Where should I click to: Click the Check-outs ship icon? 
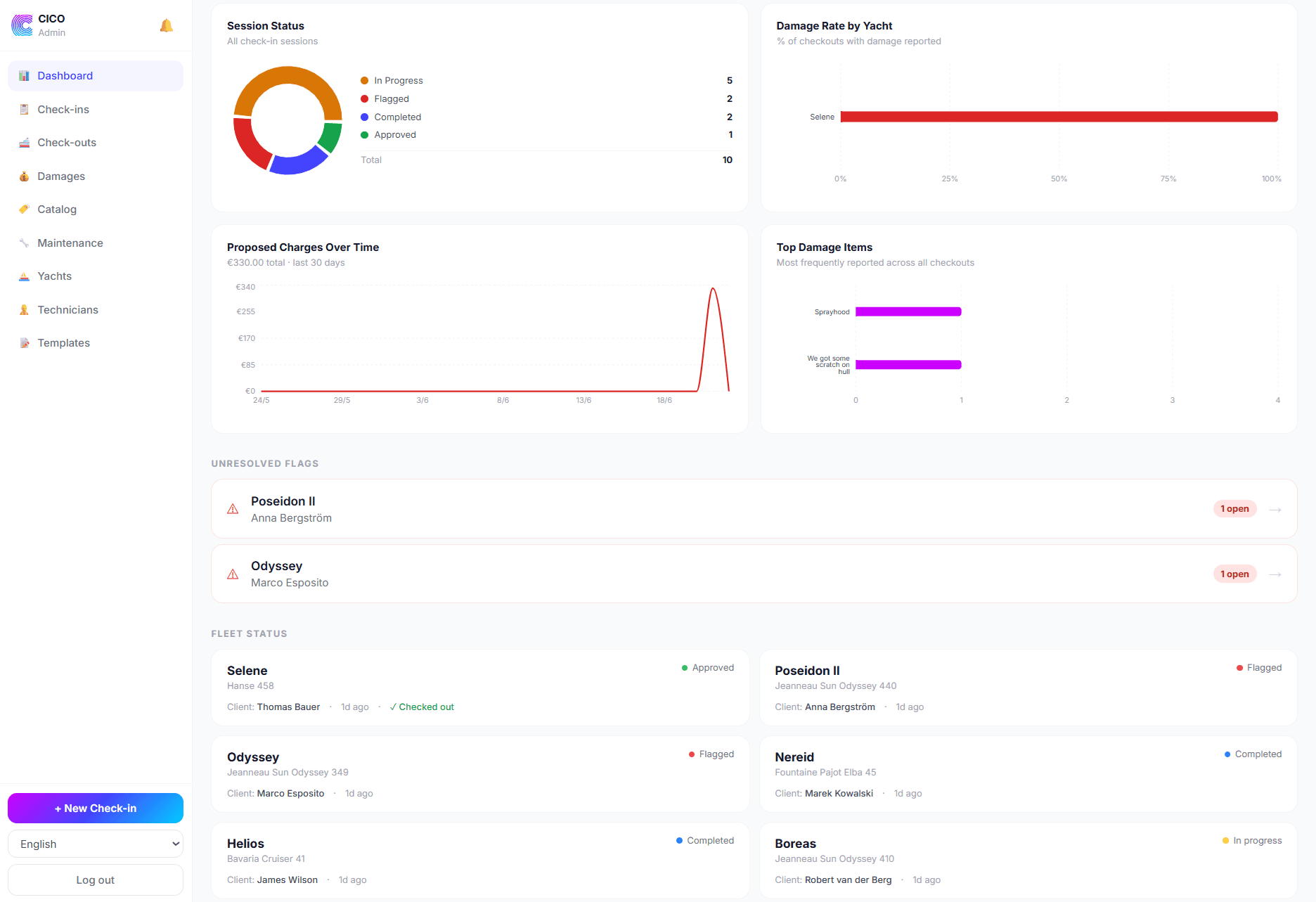pyautogui.click(x=24, y=143)
